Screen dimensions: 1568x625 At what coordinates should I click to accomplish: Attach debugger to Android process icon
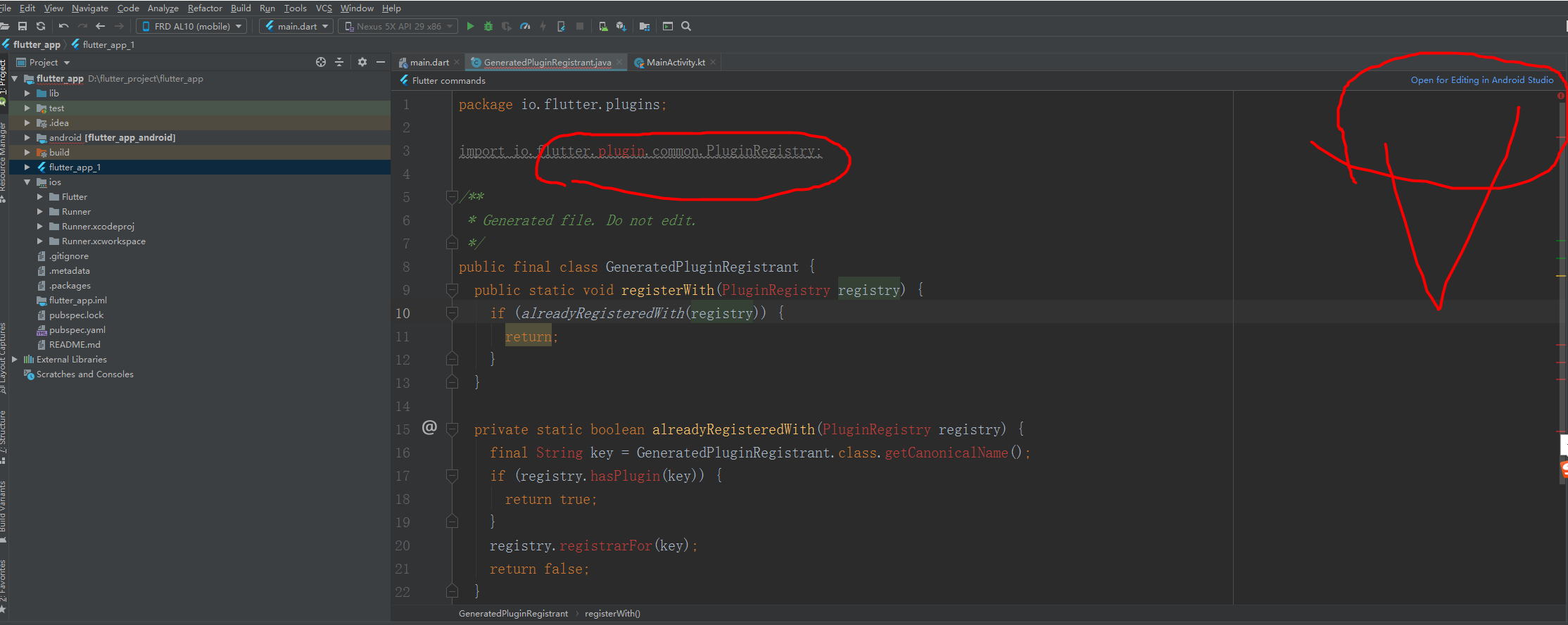tap(561, 26)
